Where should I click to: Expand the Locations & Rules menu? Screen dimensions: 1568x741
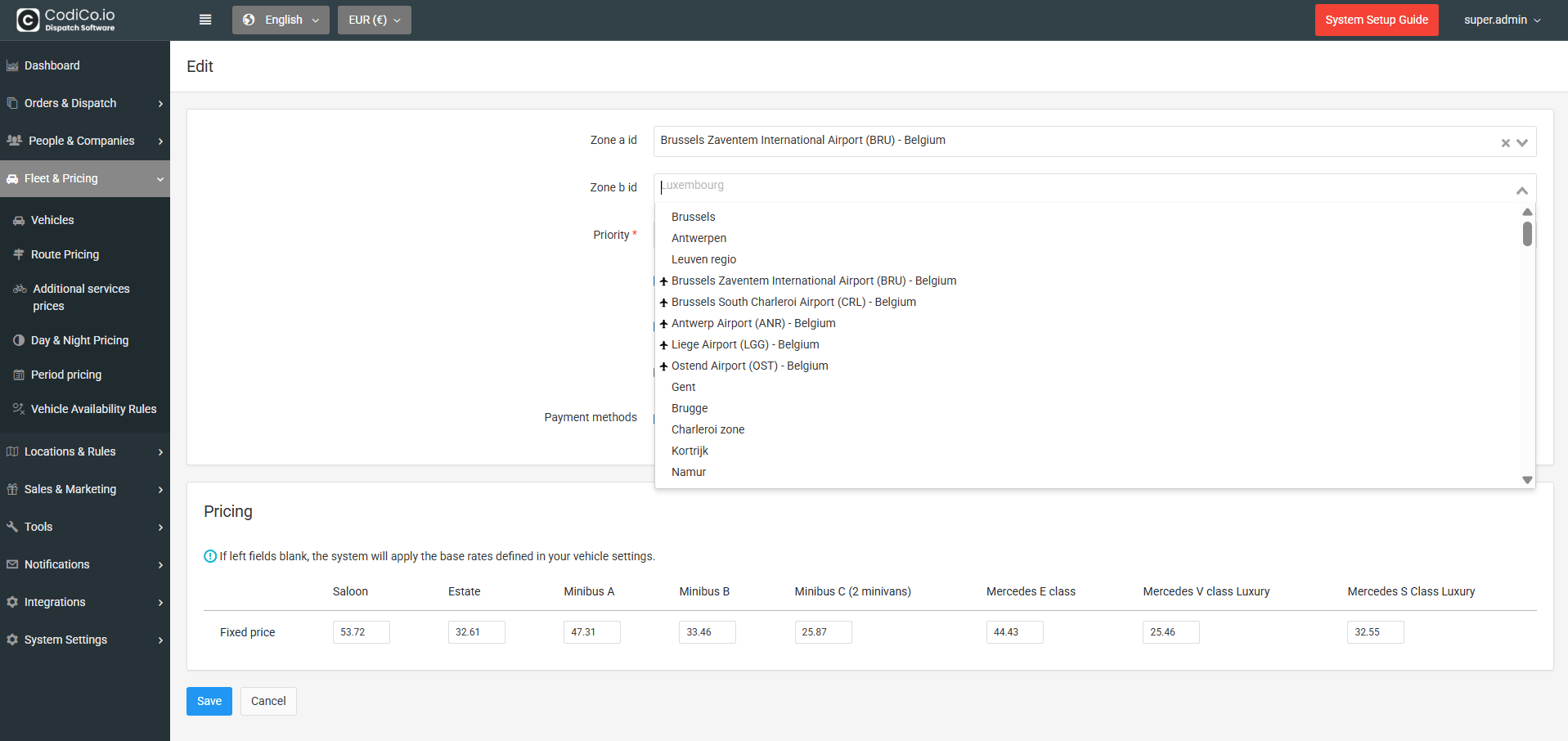[x=85, y=451]
